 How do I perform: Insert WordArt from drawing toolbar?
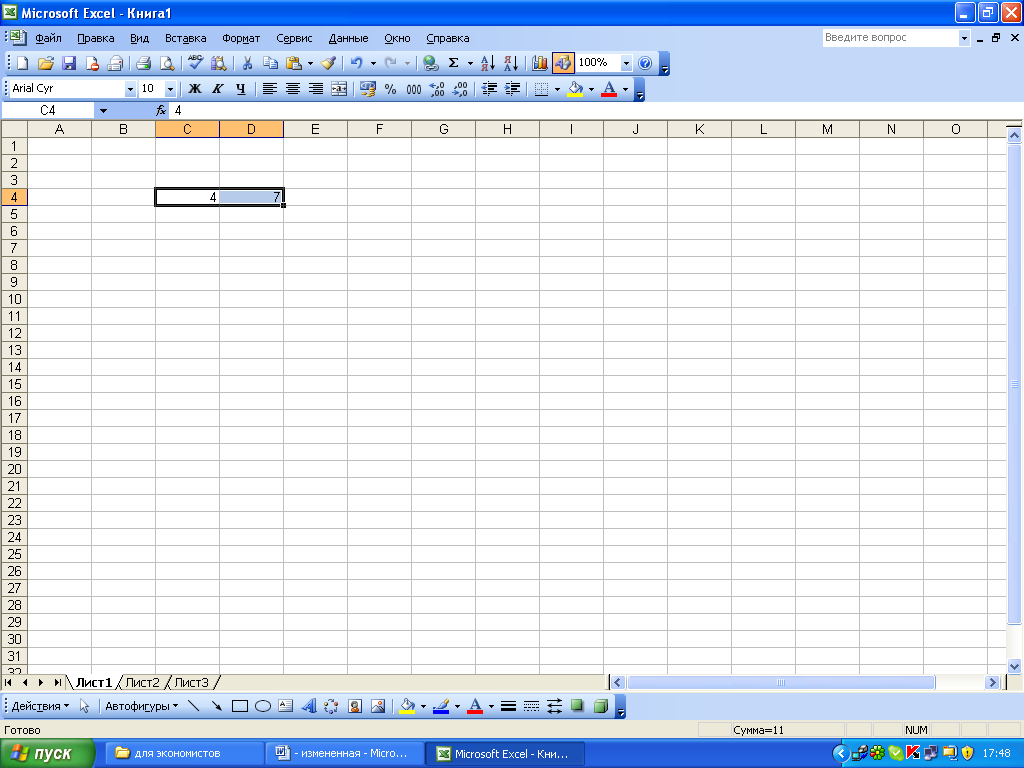tap(309, 706)
